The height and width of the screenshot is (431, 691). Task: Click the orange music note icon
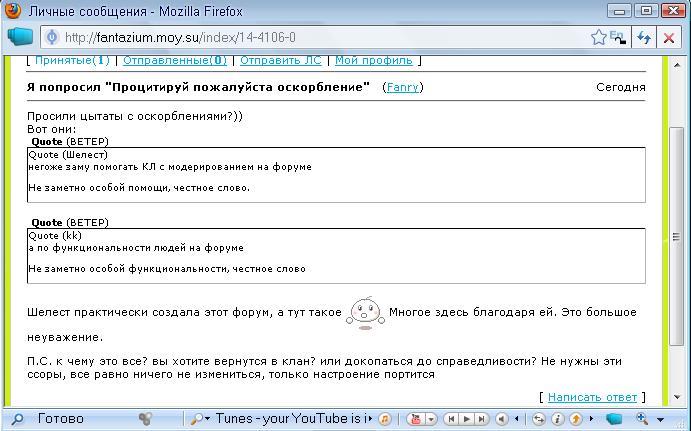(x=385, y=419)
